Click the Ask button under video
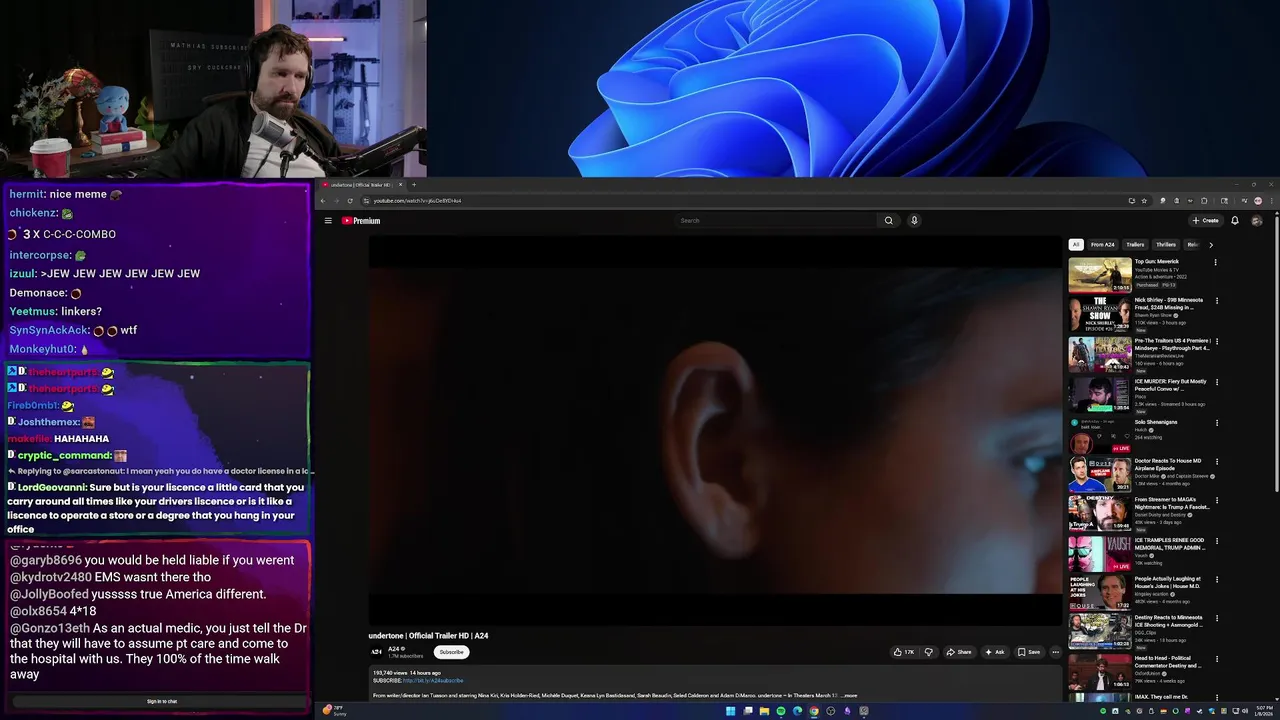Screen dimensions: 1280x720 tap(995, 652)
